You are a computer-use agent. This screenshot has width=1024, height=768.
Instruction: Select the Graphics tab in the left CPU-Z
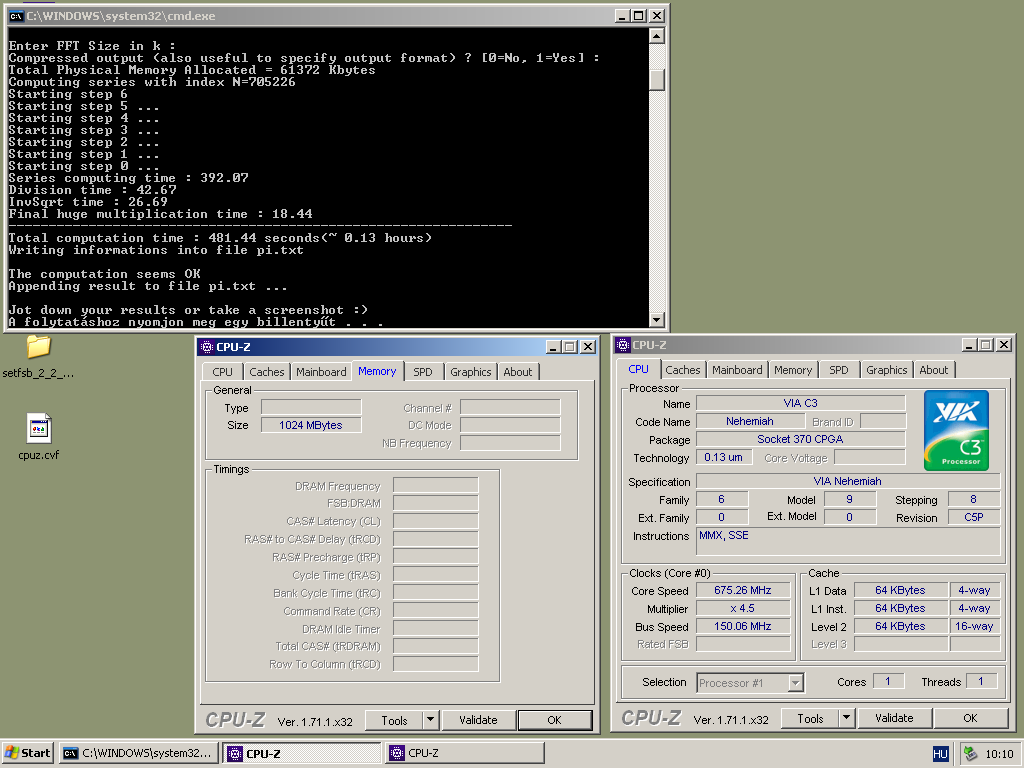(470, 372)
